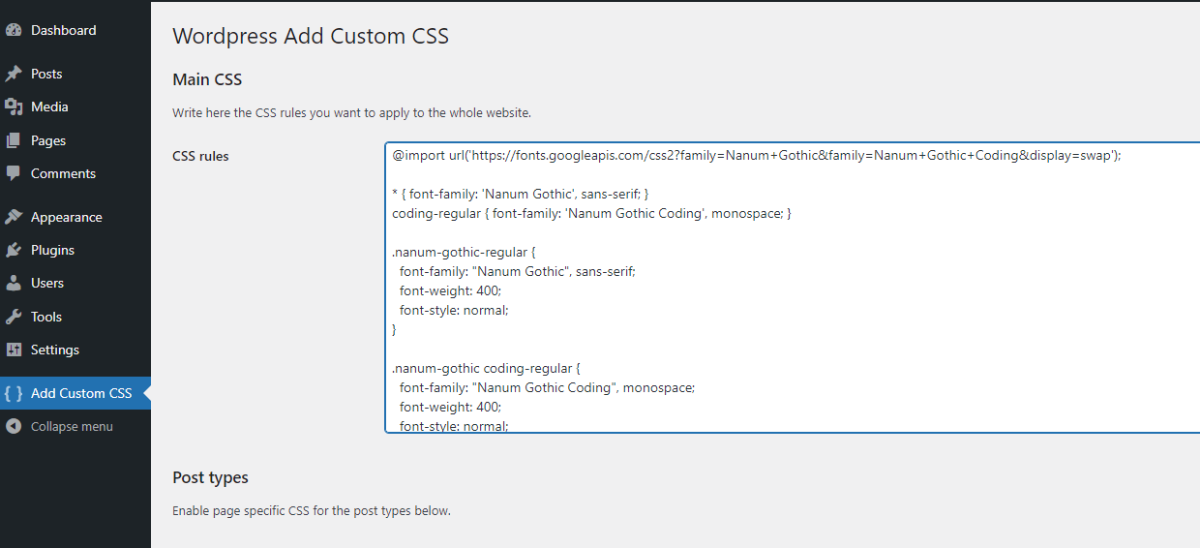
Task: Click the Posts pushpin icon
Action: click(13, 74)
